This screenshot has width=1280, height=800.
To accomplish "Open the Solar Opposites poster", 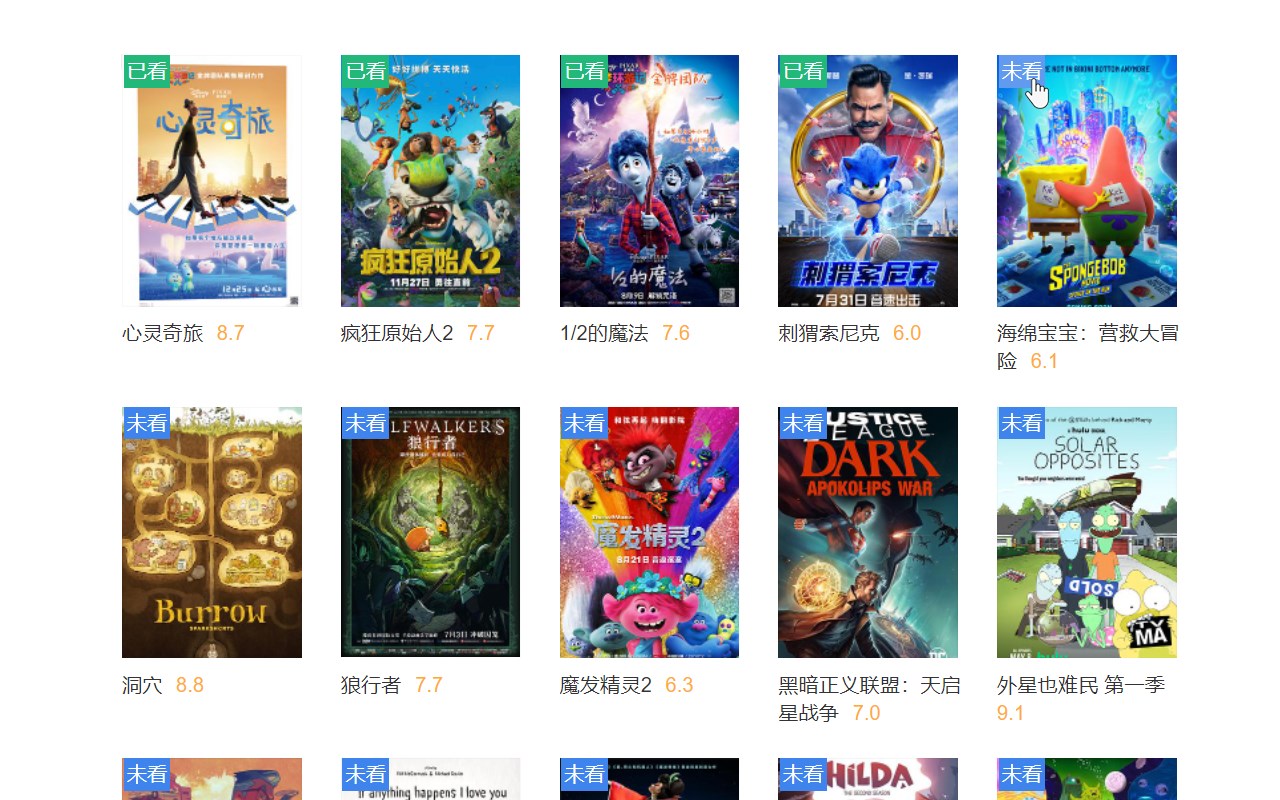I will [1087, 532].
